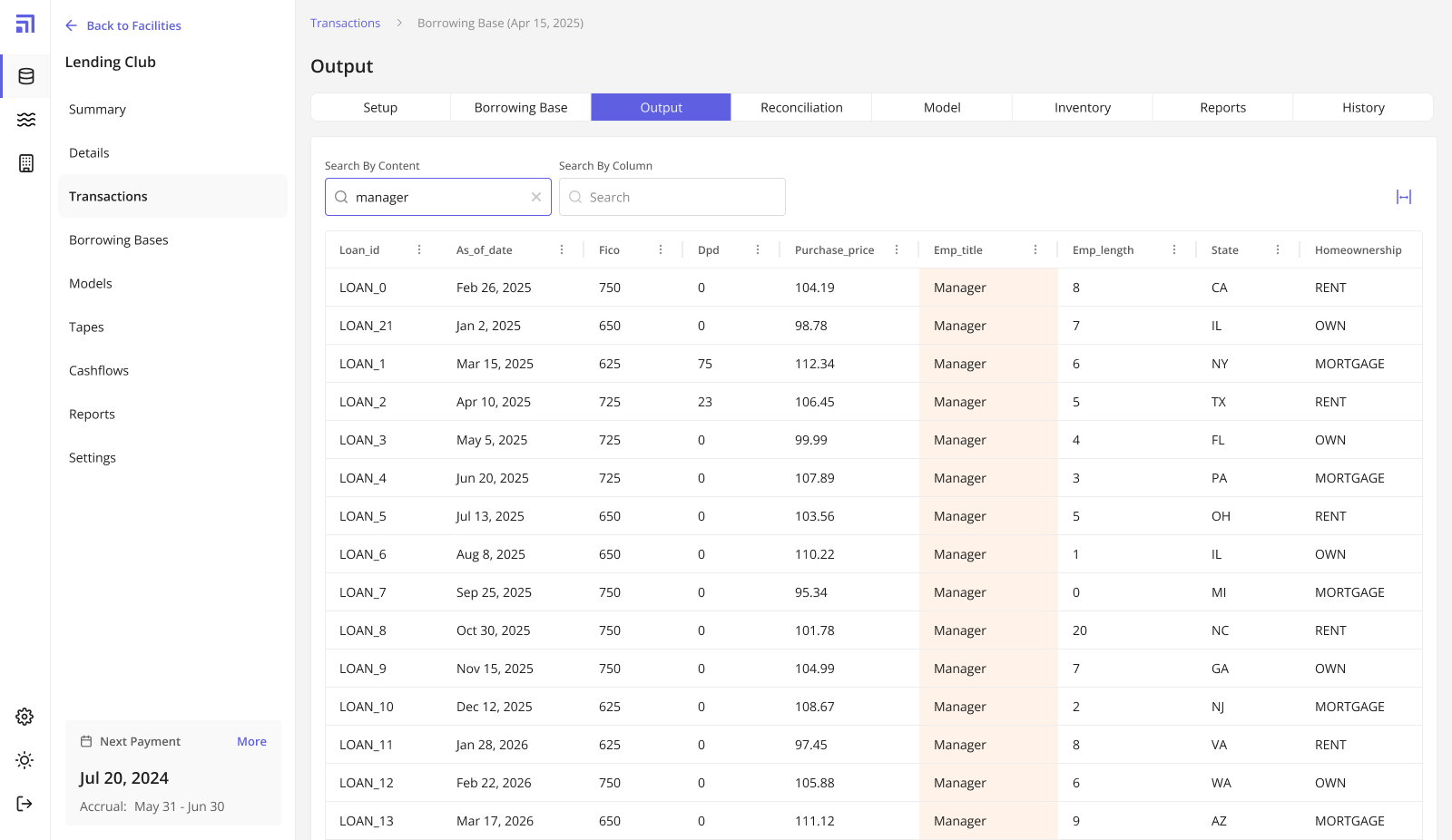This screenshot has width=1452, height=840.
Task: Switch to the Borrowing Base tab
Action: point(521,107)
